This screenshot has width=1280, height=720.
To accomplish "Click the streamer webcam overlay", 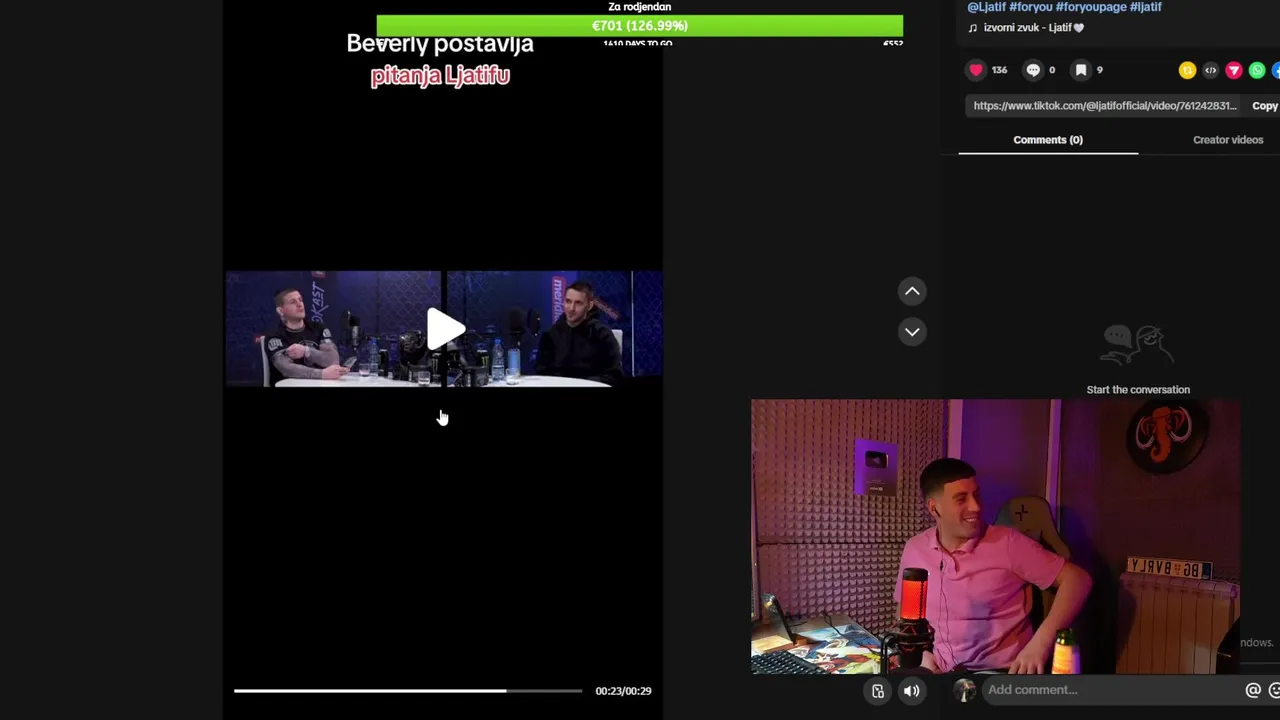I will [996, 537].
